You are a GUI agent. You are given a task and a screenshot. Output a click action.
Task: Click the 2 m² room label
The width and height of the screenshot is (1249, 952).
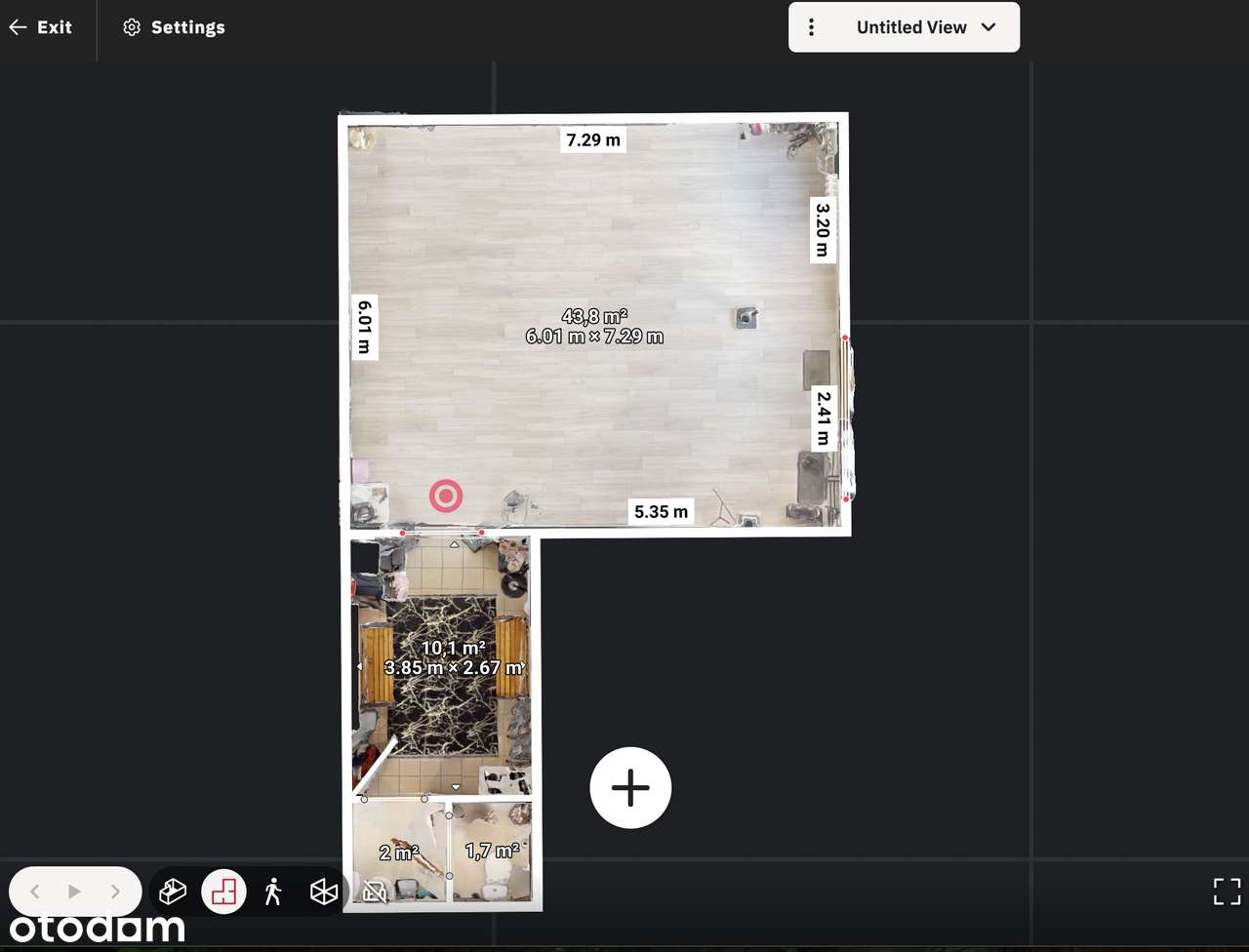pyautogui.click(x=399, y=853)
